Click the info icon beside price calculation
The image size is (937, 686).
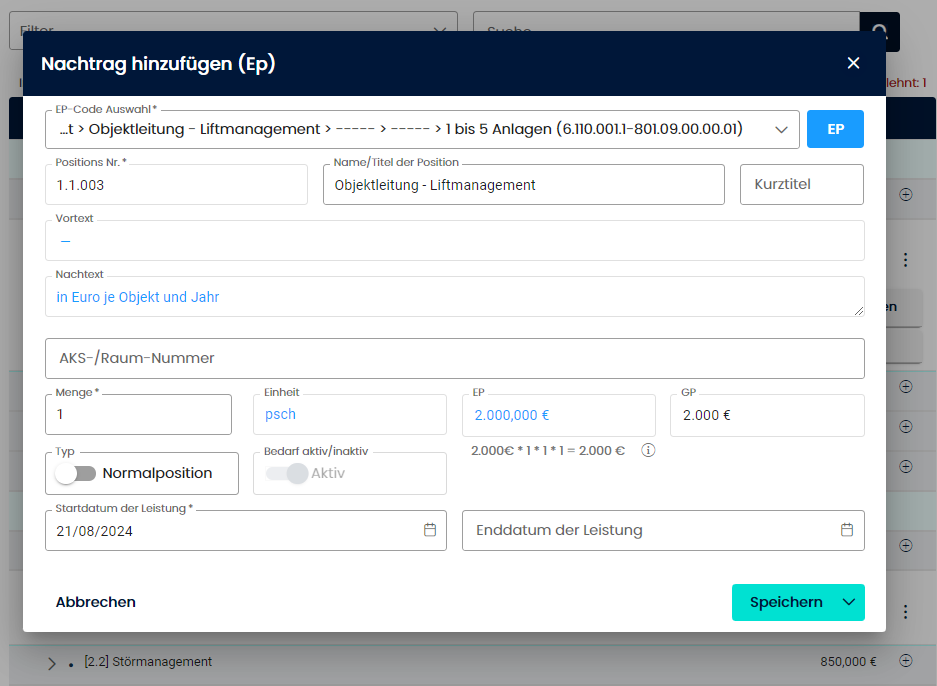tap(648, 450)
